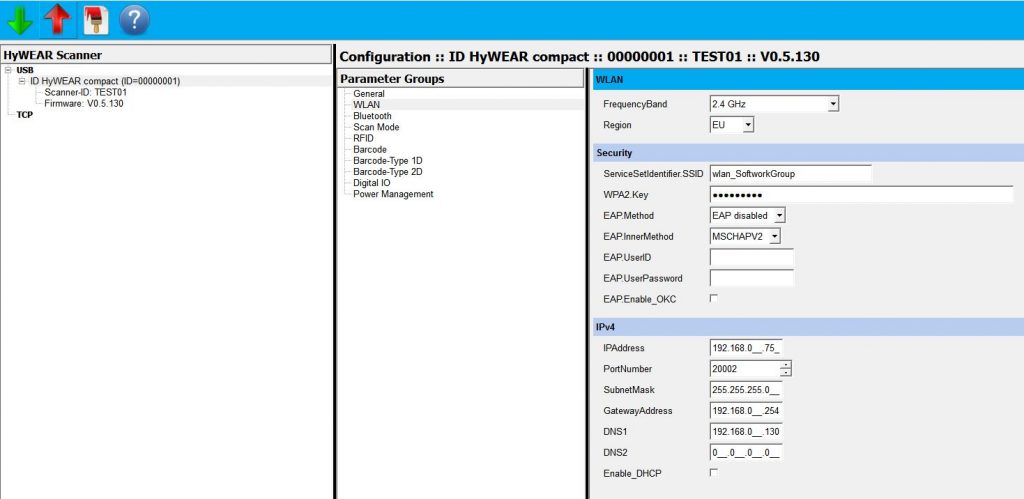Viewport: 1024px width, 499px height.
Task: Click the GatewayAddress input field
Action: 746,411
